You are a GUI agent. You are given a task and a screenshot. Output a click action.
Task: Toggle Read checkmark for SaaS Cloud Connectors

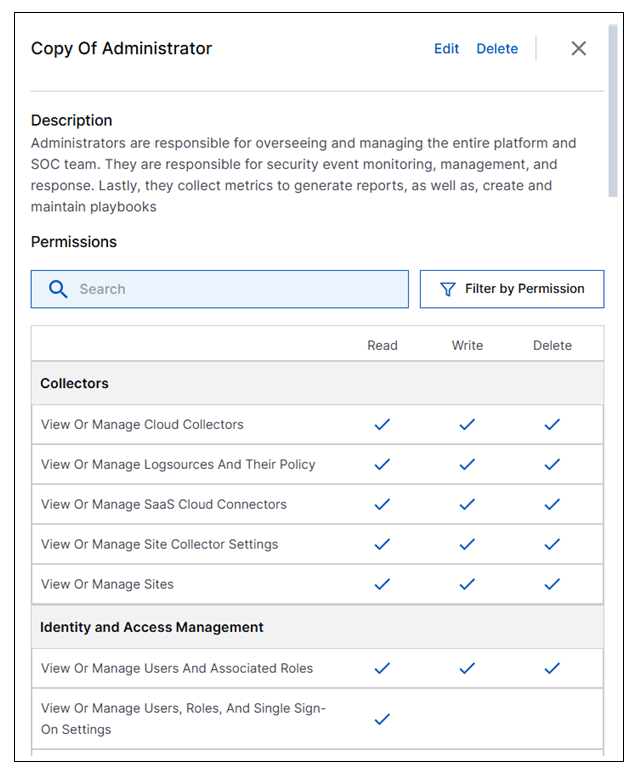pyautogui.click(x=382, y=504)
